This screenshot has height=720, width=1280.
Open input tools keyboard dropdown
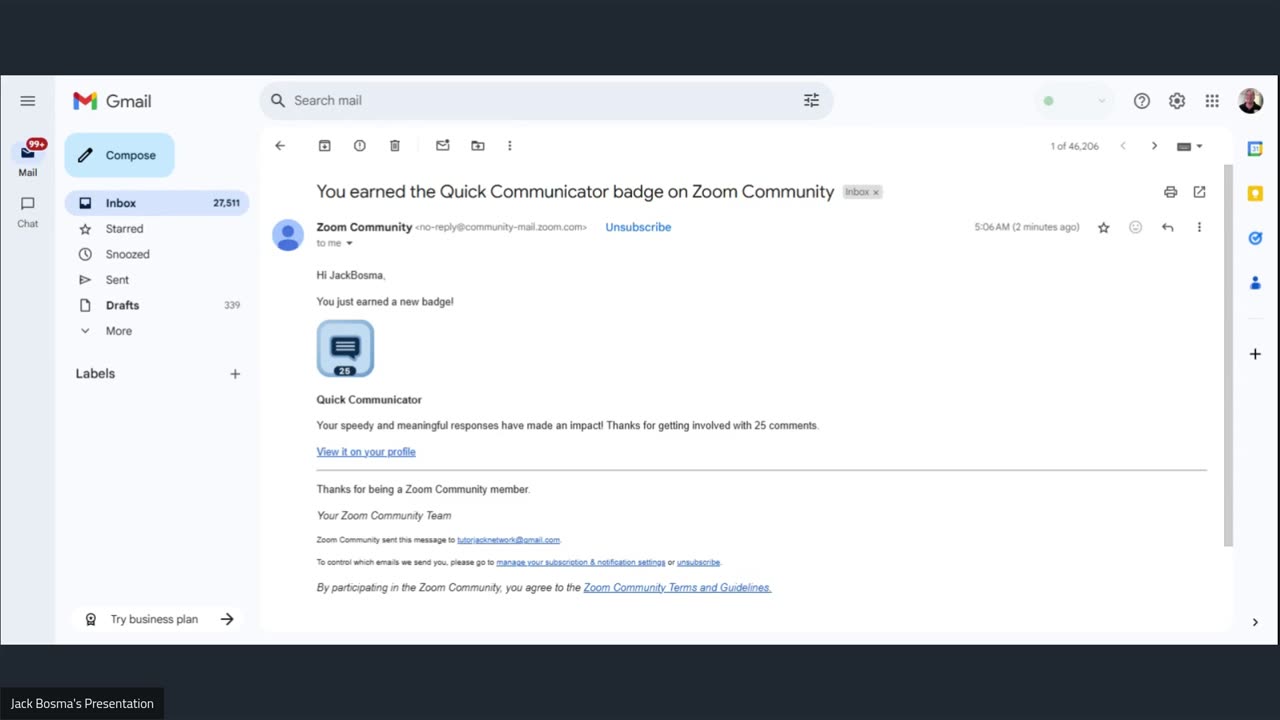click(1190, 146)
